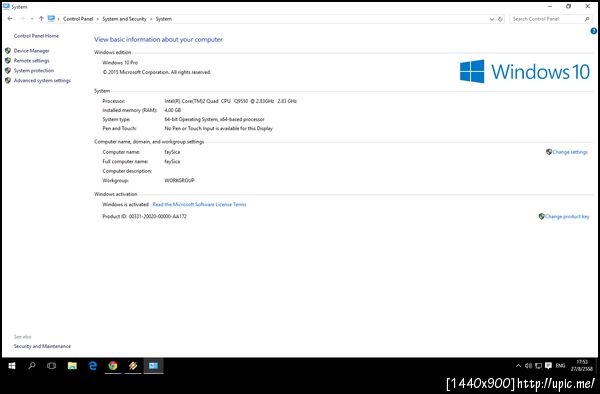Viewport: 600px width, 394px height.
Task: Open the network tray icon
Action: click(538, 366)
